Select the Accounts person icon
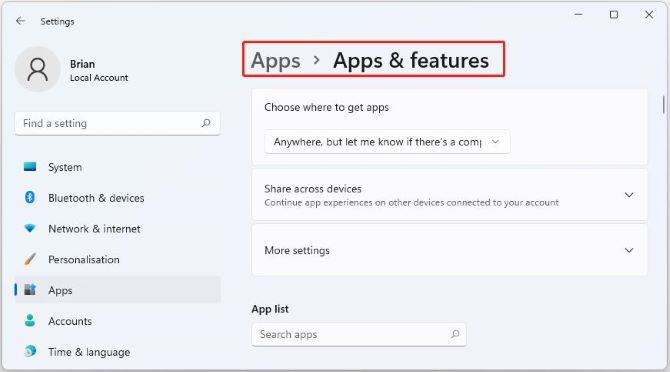Screen dimensions: 670x372 point(30,320)
